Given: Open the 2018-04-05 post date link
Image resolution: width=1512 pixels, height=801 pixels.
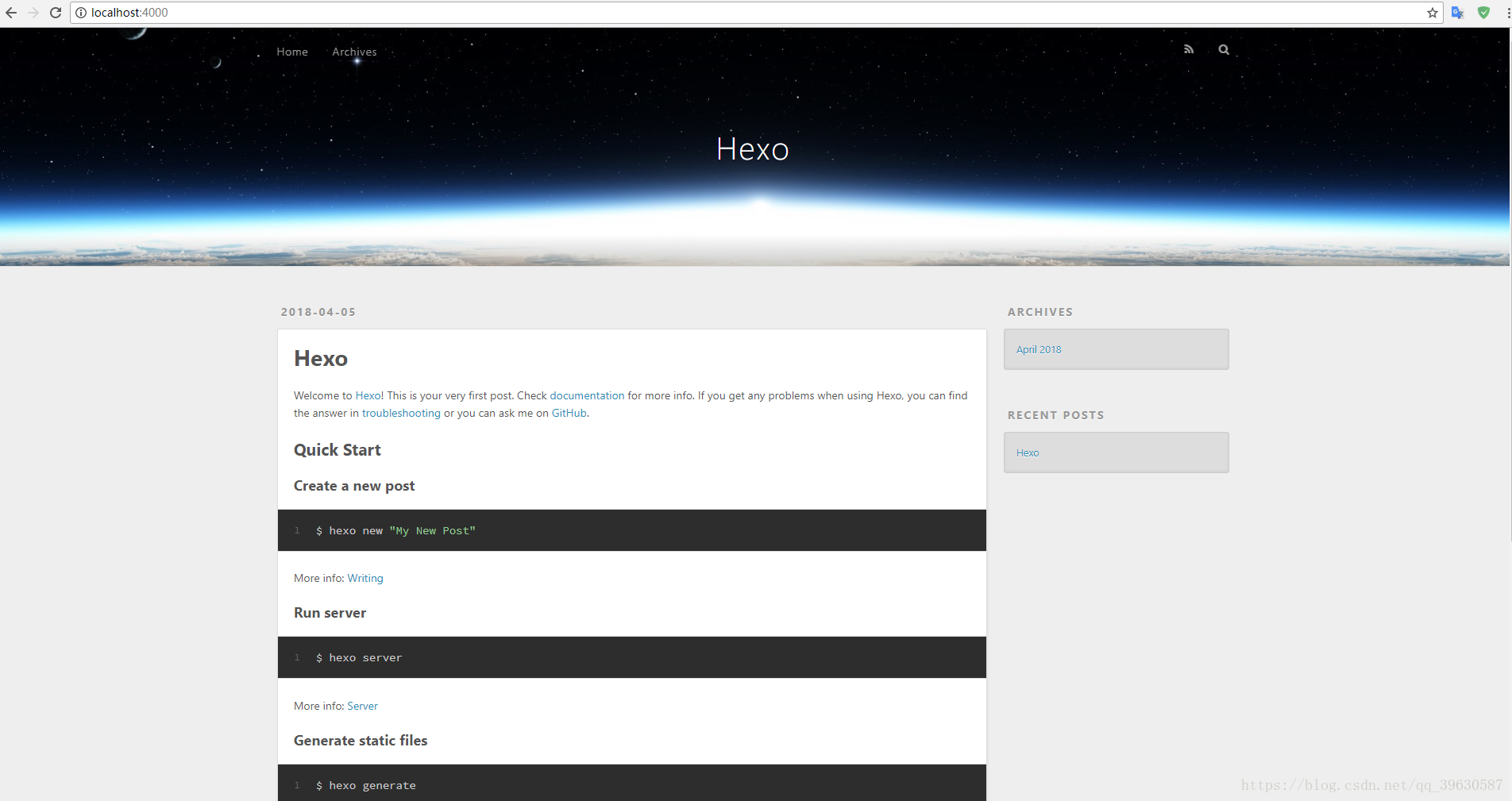Looking at the screenshot, I should (x=318, y=312).
